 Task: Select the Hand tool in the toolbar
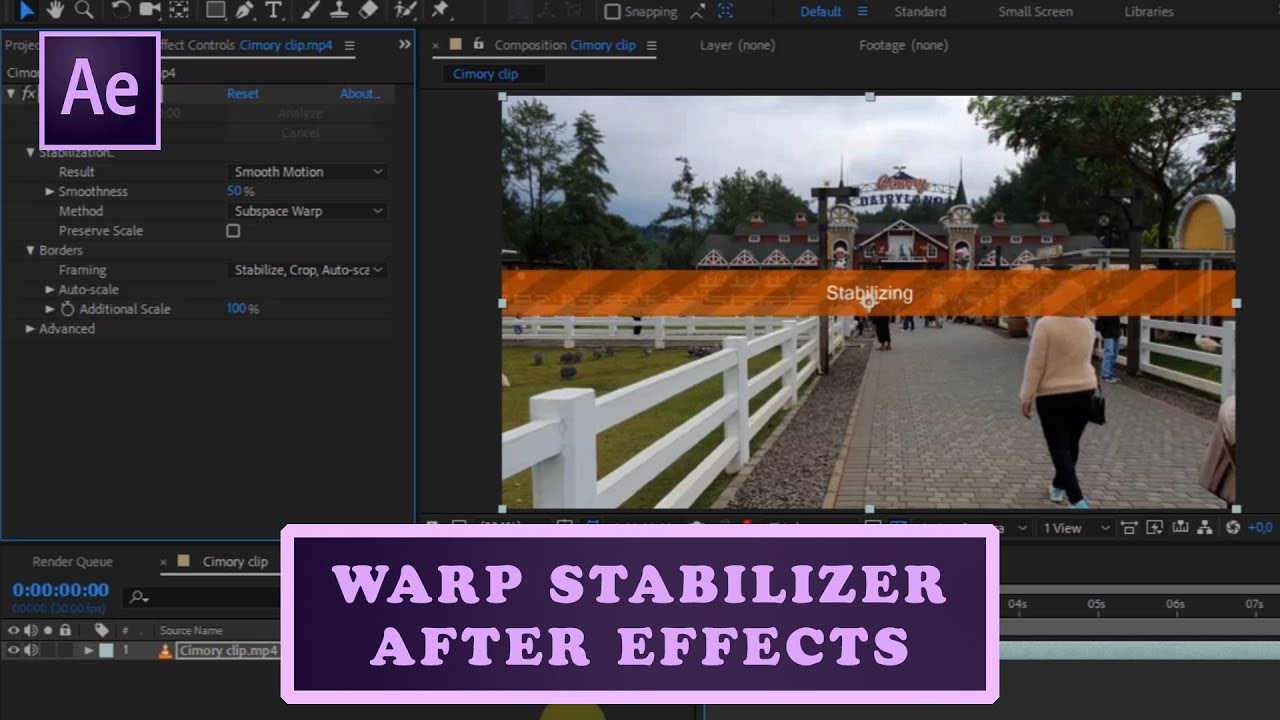pos(55,11)
